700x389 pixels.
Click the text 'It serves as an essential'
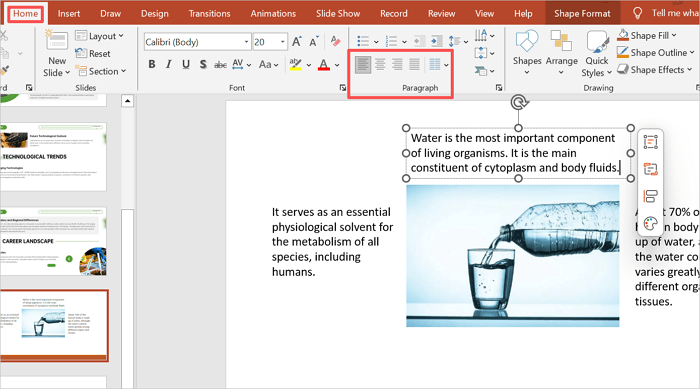[x=331, y=212]
